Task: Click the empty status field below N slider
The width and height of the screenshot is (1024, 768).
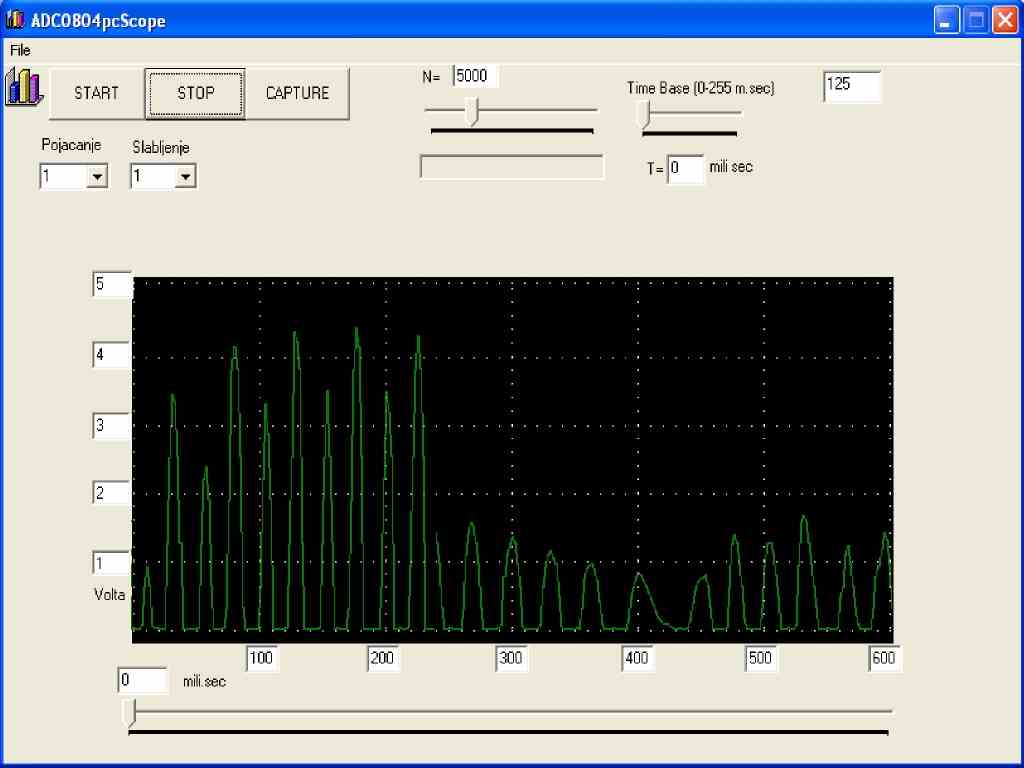Action: click(x=512, y=167)
